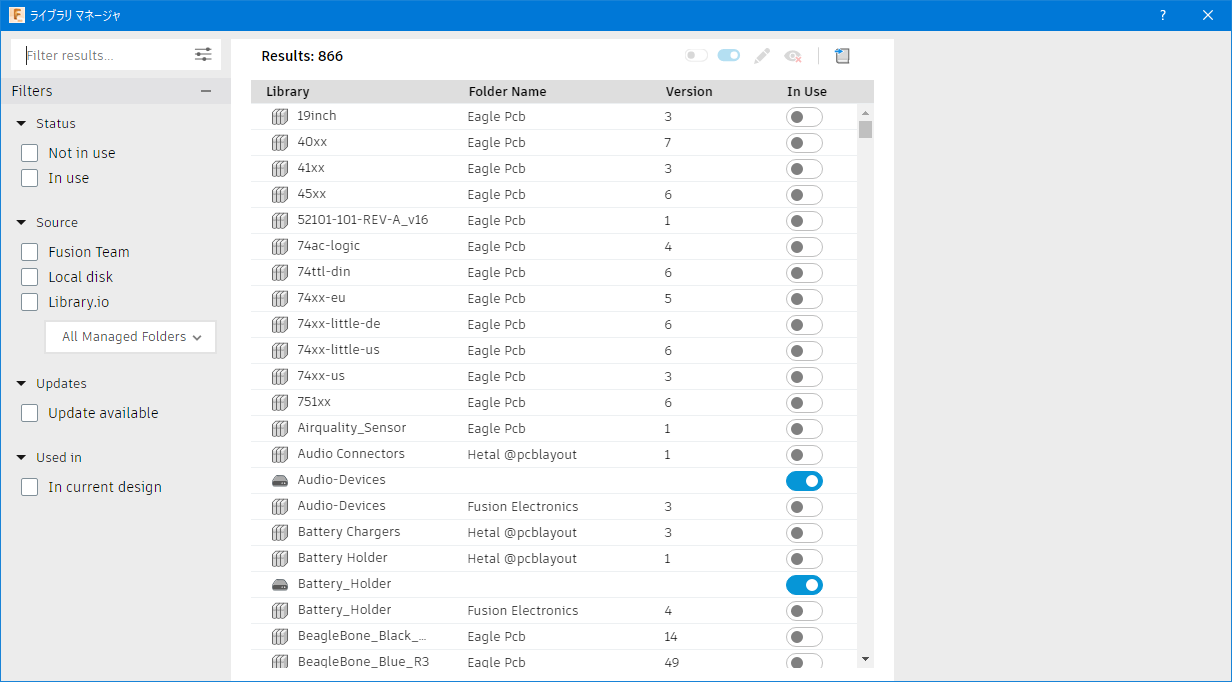
Task: Click the 40xx library icon
Action: pyautogui.click(x=280, y=142)
